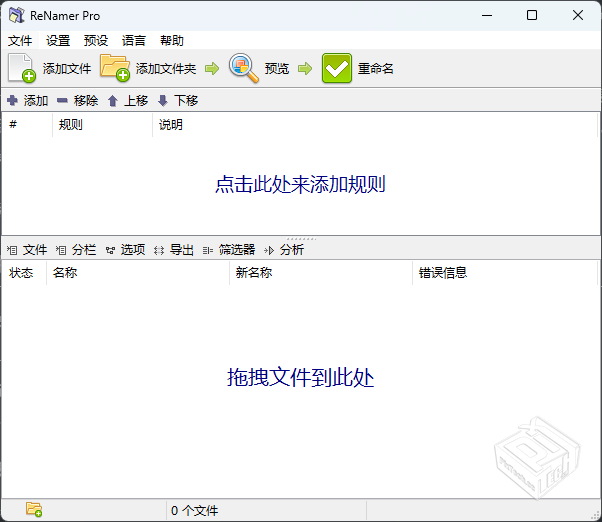Click icon beside 导出 in files toolbar

click(159, 251)
